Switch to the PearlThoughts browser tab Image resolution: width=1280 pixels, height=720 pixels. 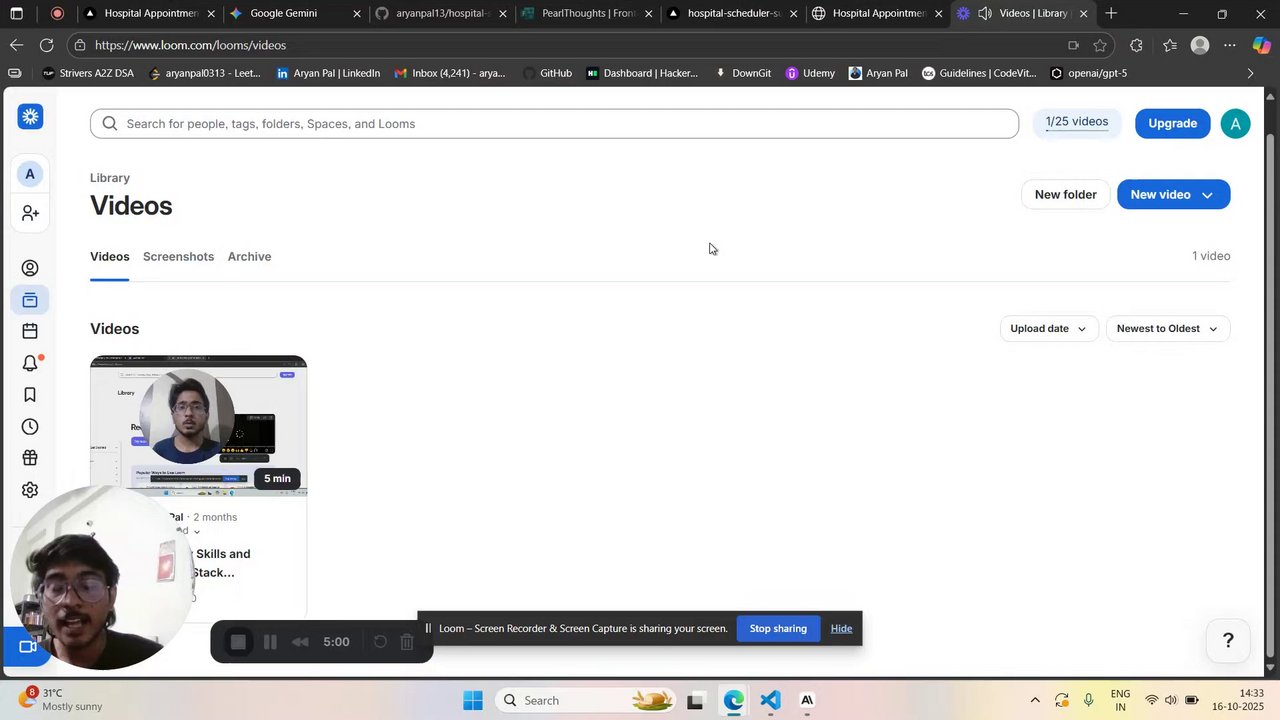pos(588,14)
